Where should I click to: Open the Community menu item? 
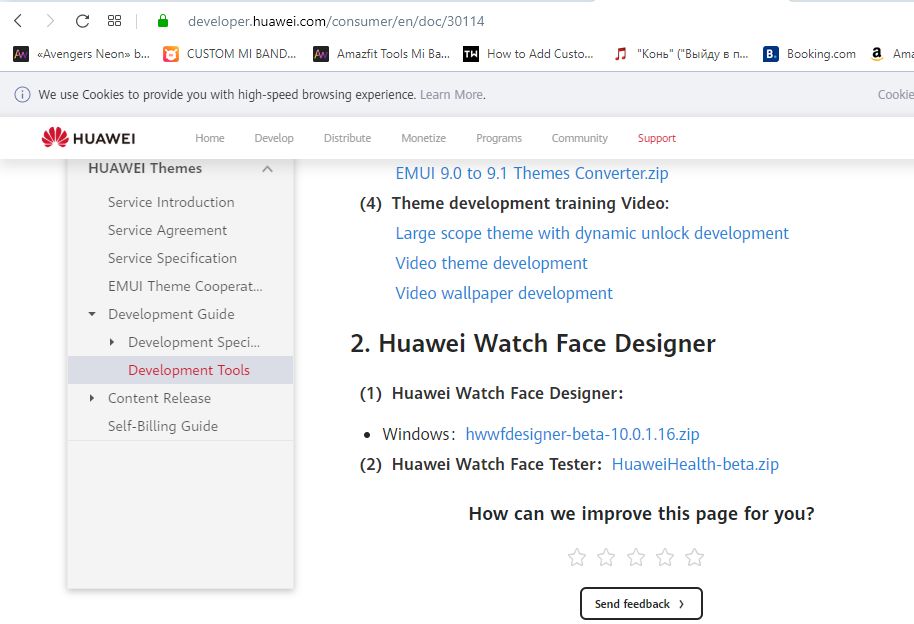[x=579, y=138]
